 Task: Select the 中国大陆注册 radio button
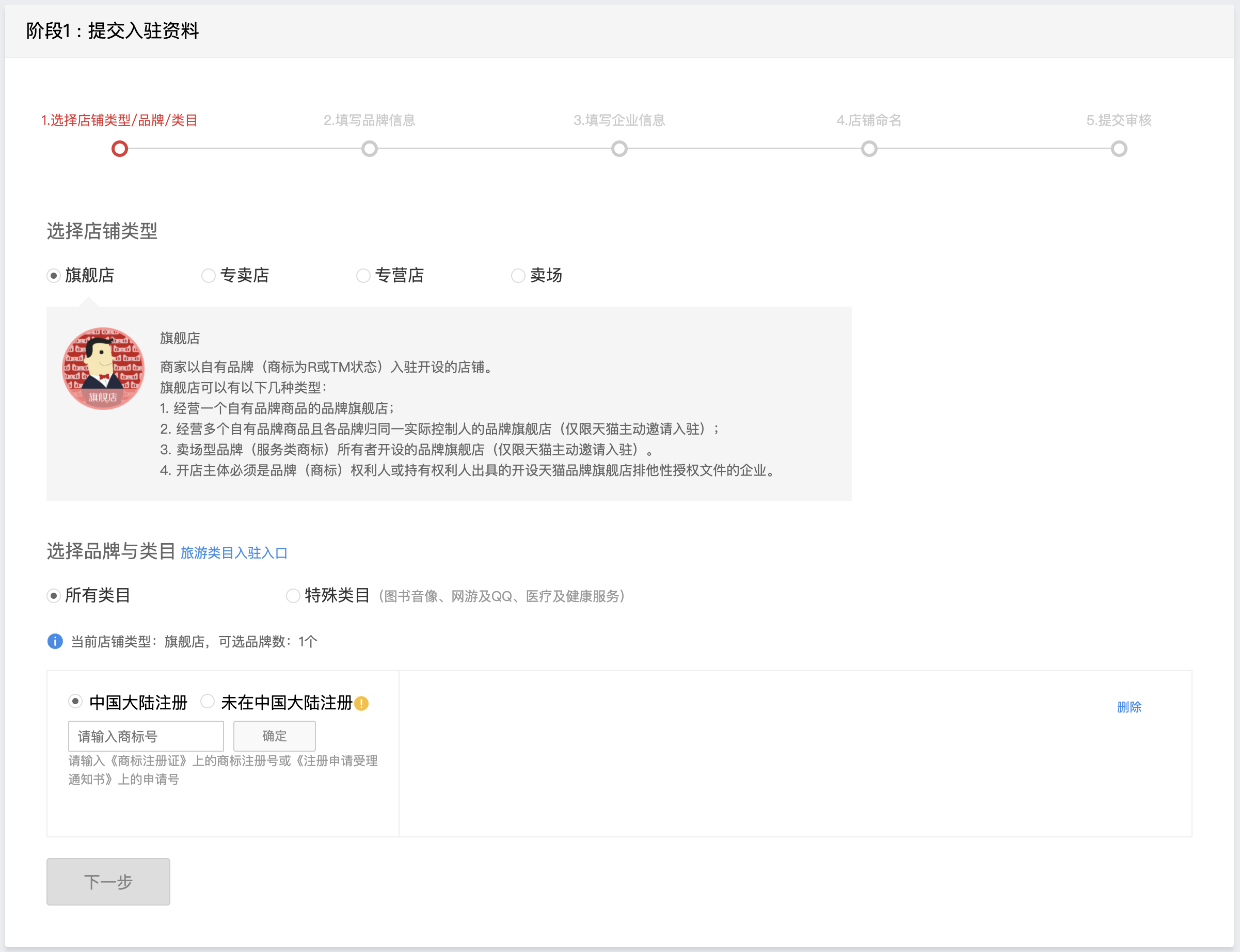tap(75, 702)
